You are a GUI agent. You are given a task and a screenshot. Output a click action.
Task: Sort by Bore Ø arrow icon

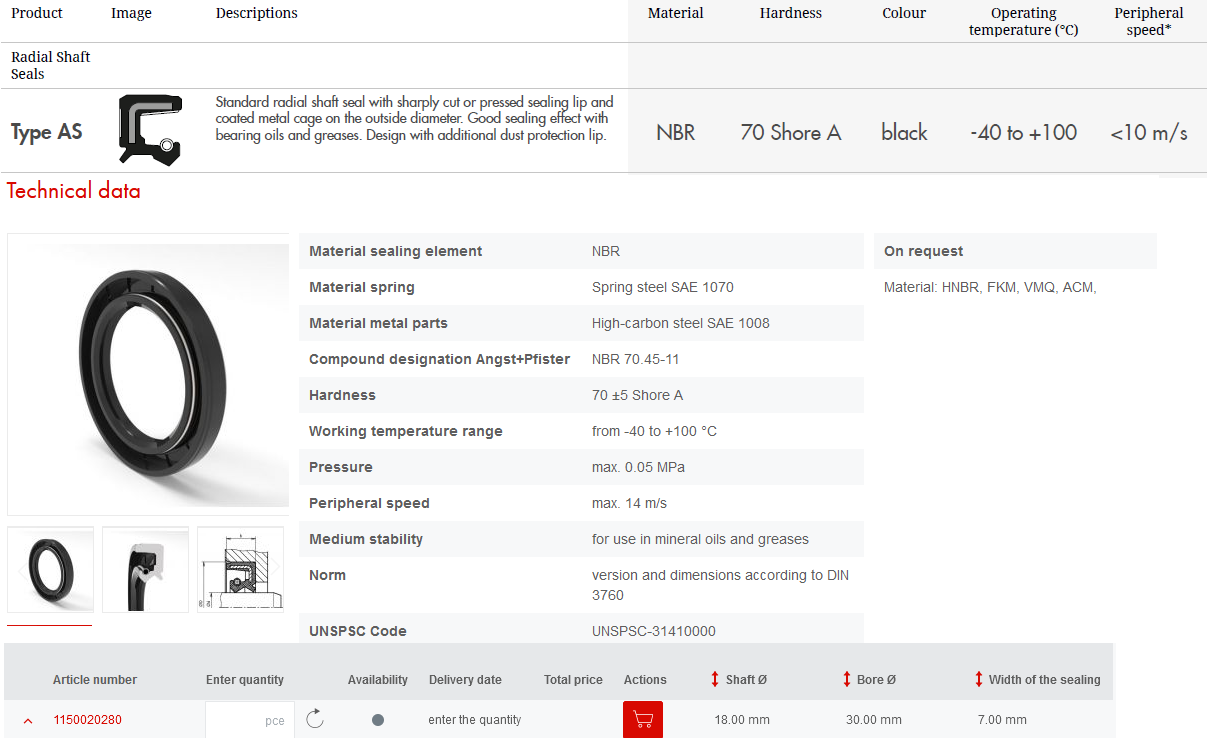pos(847,679)
